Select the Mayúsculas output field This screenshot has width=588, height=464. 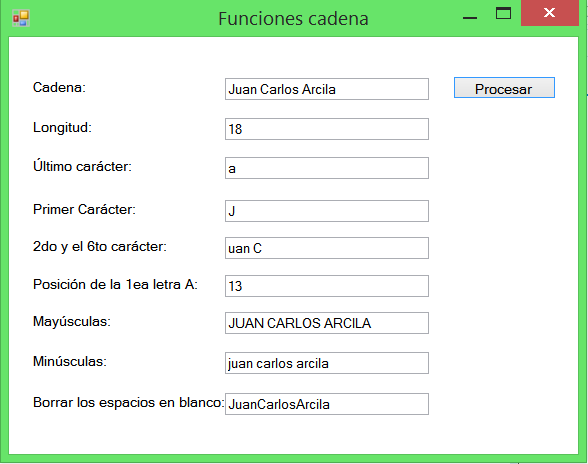(327, 323)
